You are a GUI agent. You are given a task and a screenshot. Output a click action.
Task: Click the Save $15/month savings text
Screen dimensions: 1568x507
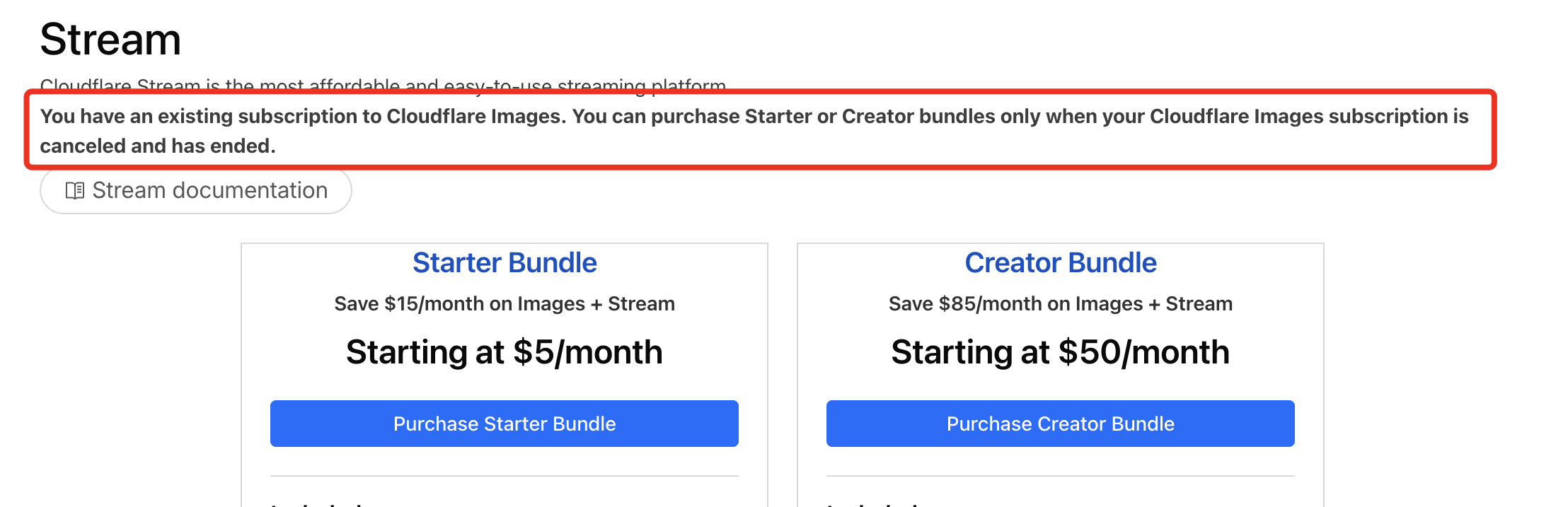[x=505, y=304]
